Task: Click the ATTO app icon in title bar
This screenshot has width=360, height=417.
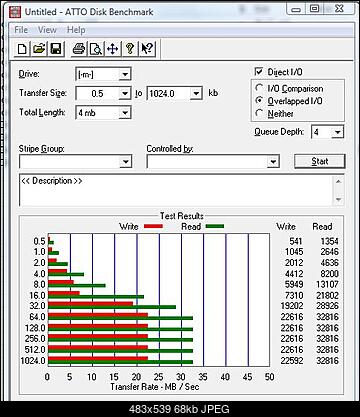Action: (x=15, y=12)
